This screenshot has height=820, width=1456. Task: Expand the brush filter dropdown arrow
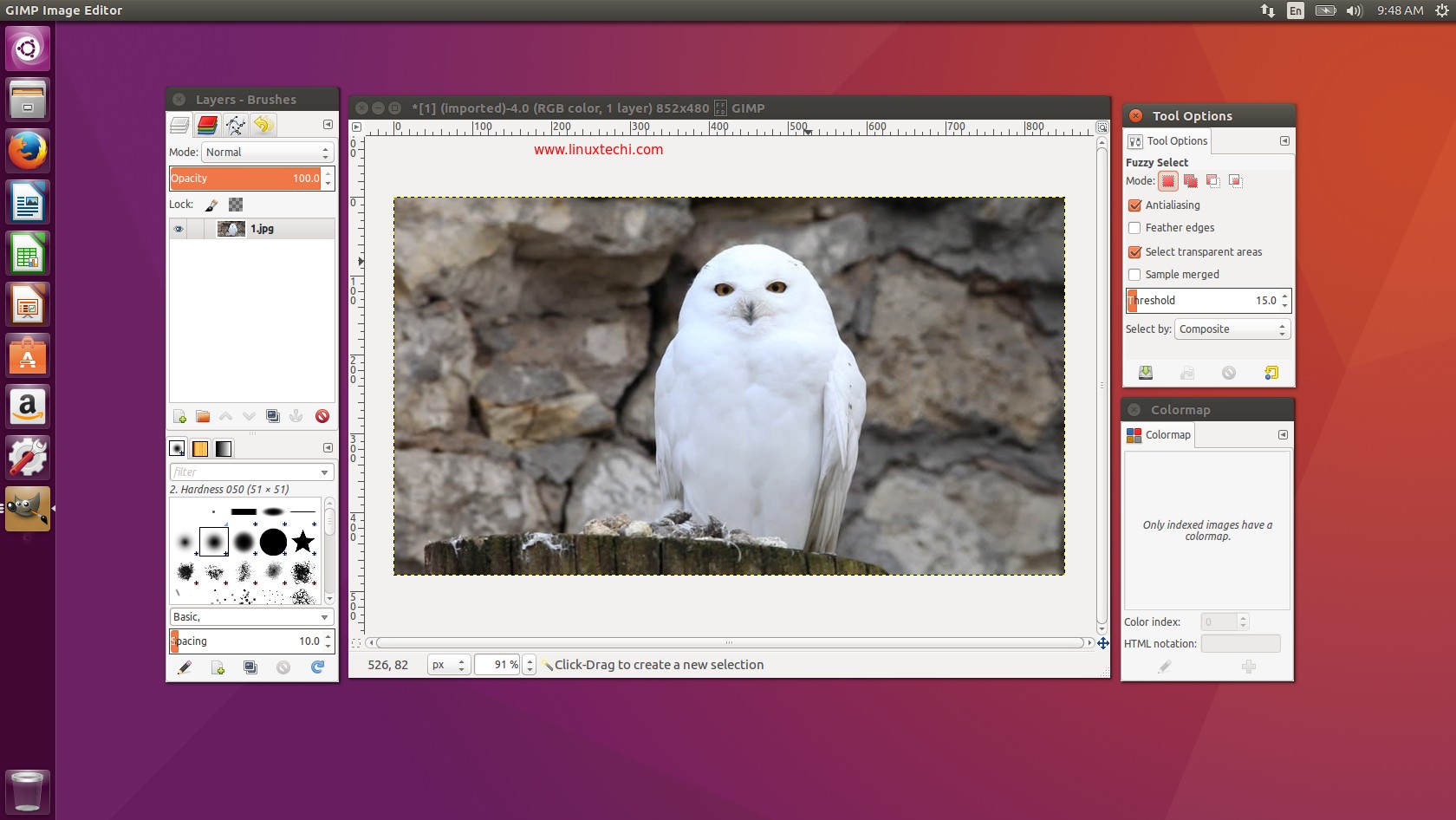click(x=325, y=472)
